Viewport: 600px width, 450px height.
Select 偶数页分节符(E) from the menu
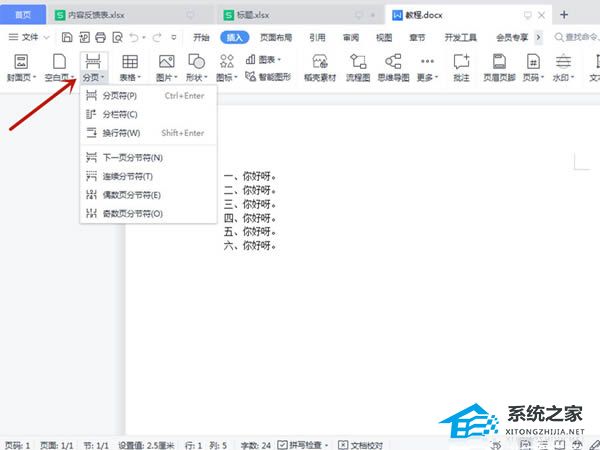coord(148,195)
